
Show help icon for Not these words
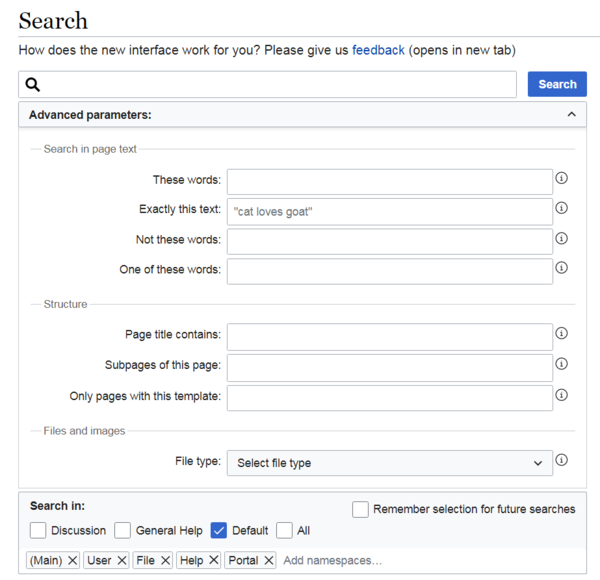tap(561, 238)
